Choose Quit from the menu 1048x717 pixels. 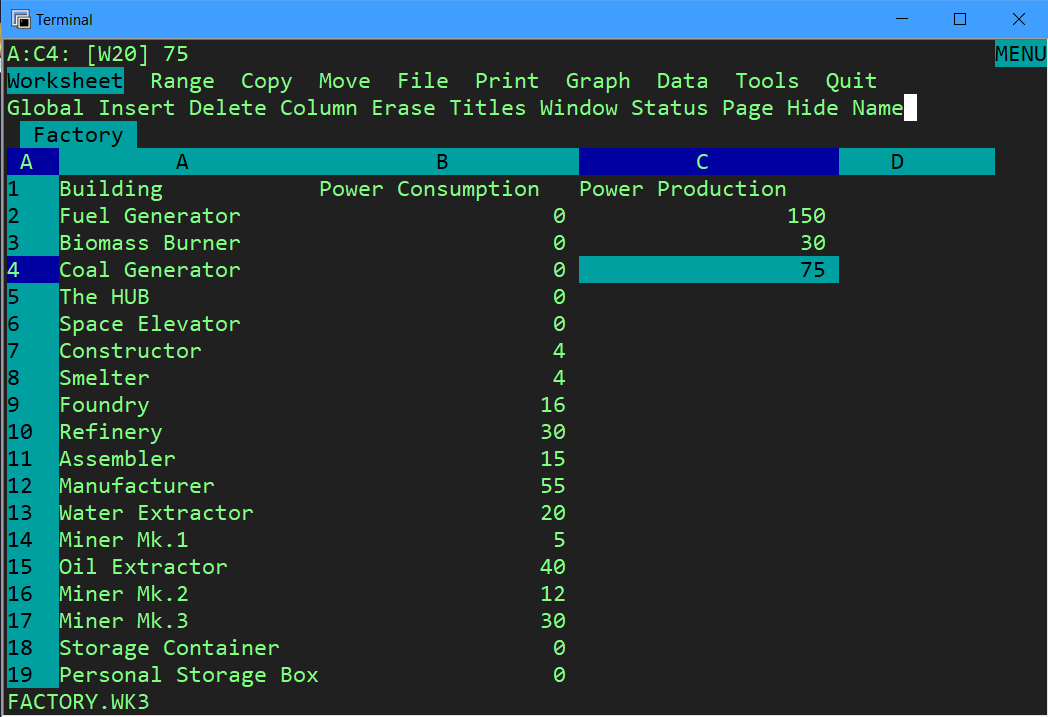tap(851, 81)
